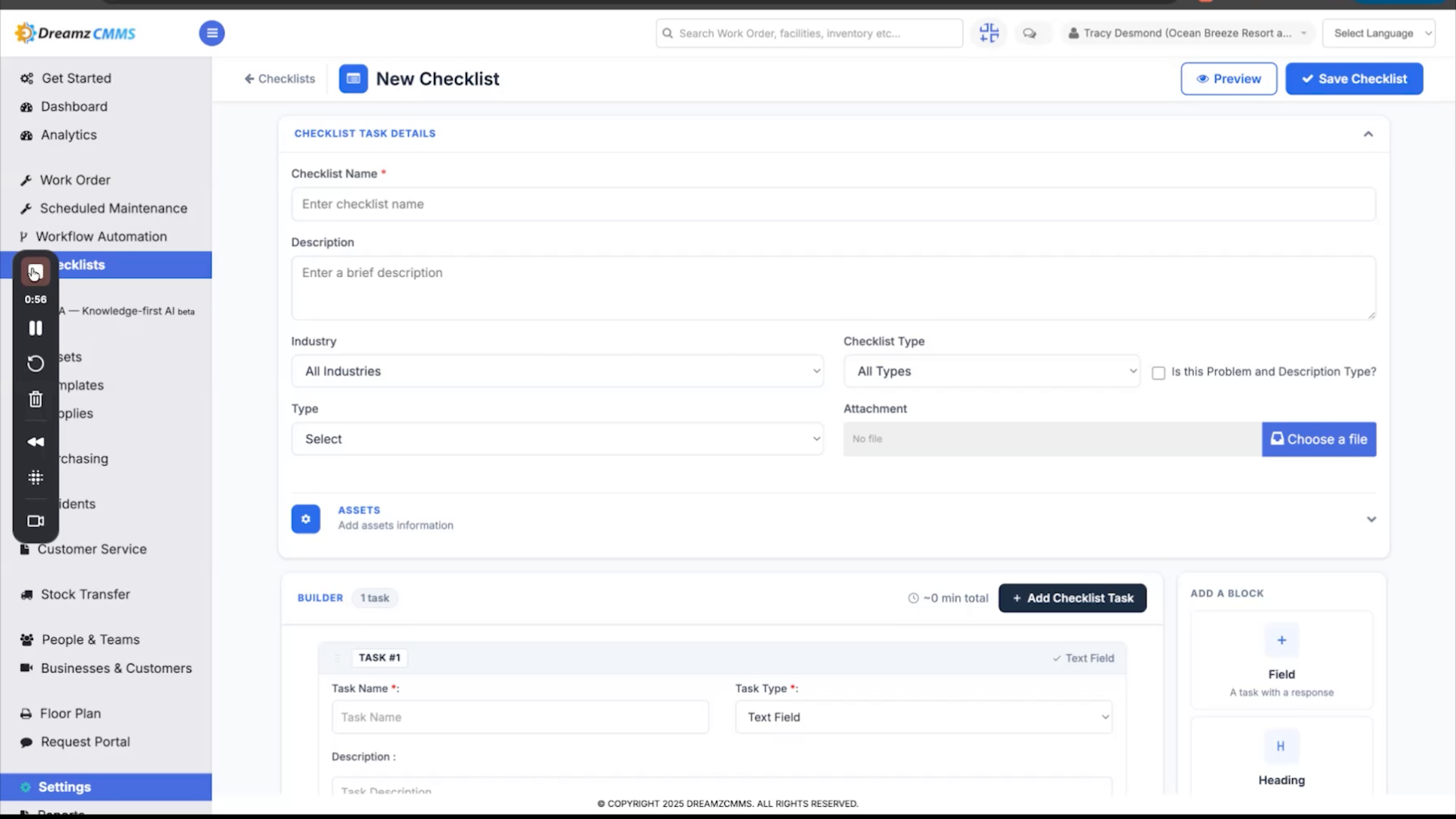
Task: Click the clock icon beside min total
Action: click(913, 598)
